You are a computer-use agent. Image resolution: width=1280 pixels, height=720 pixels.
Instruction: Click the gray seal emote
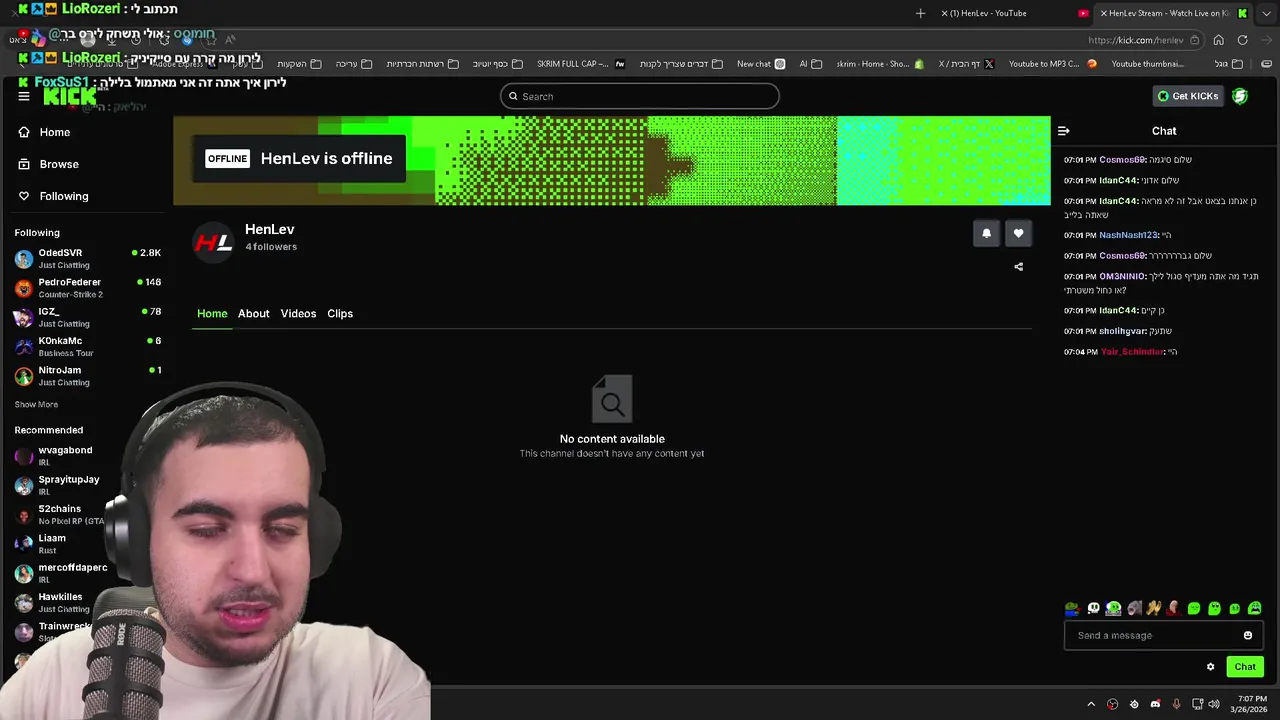pyautogui.click(x=1134, y=608)
